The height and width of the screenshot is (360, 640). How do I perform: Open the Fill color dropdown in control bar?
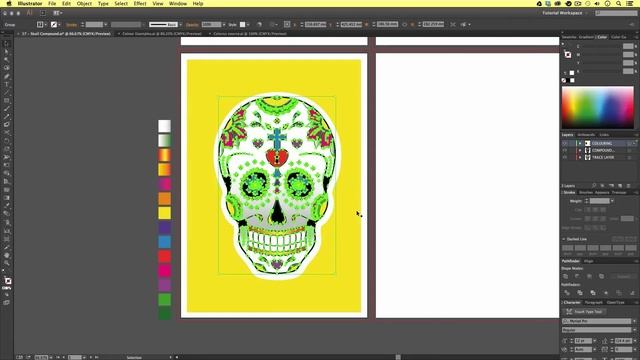point(46,25)
